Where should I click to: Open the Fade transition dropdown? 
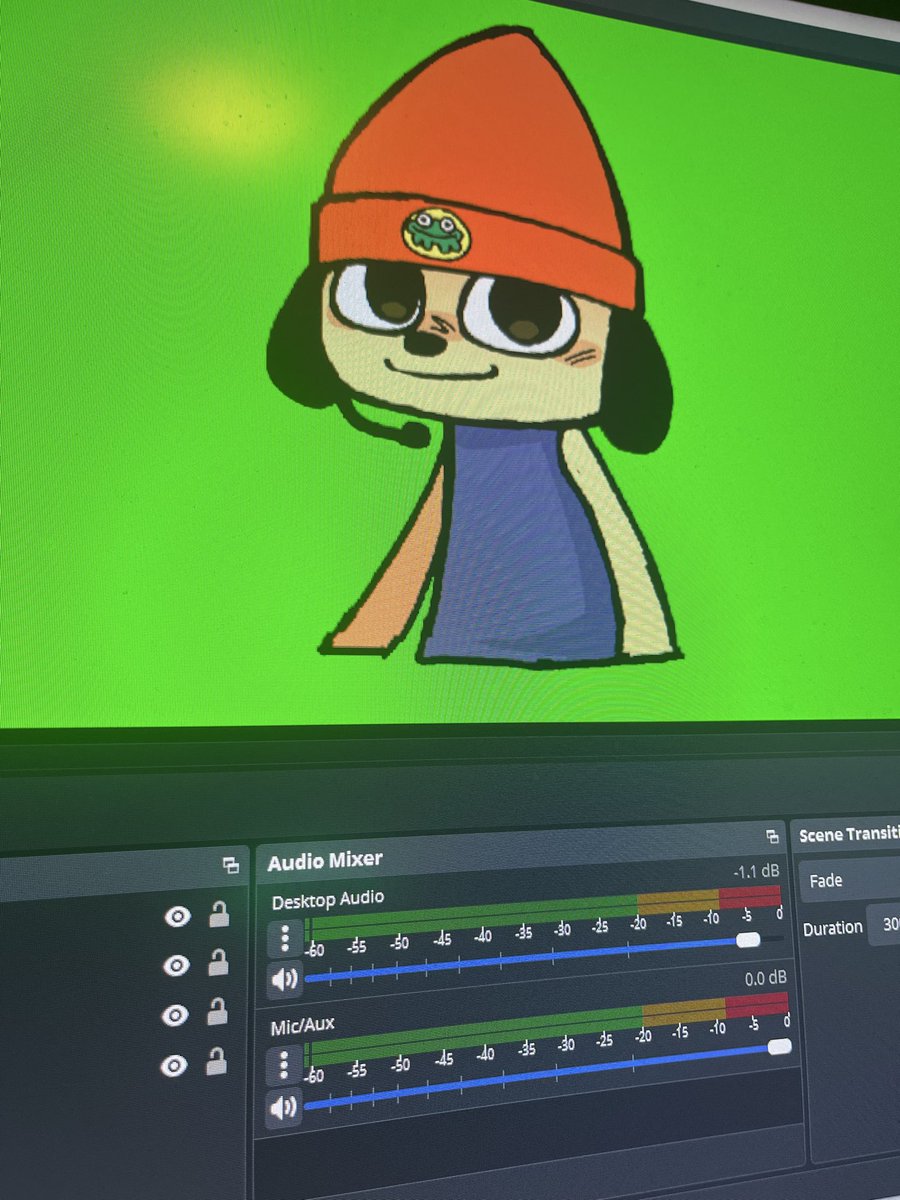tap(849, 880)
